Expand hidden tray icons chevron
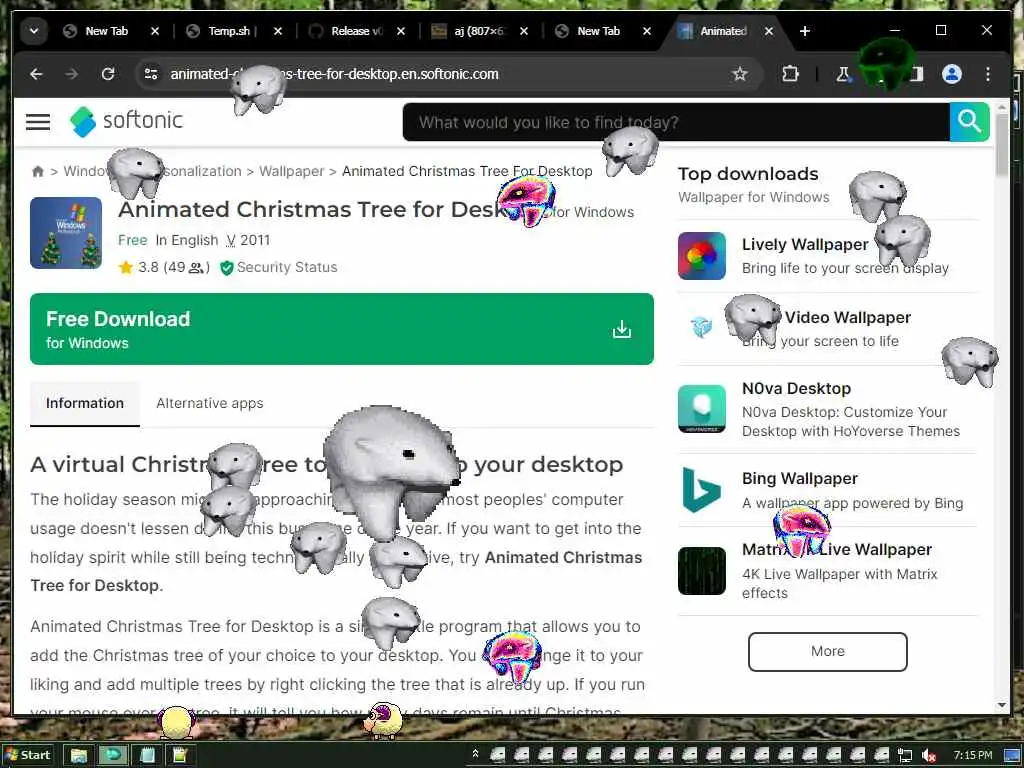Screen dimensions: 1024x768 point(475,754)
